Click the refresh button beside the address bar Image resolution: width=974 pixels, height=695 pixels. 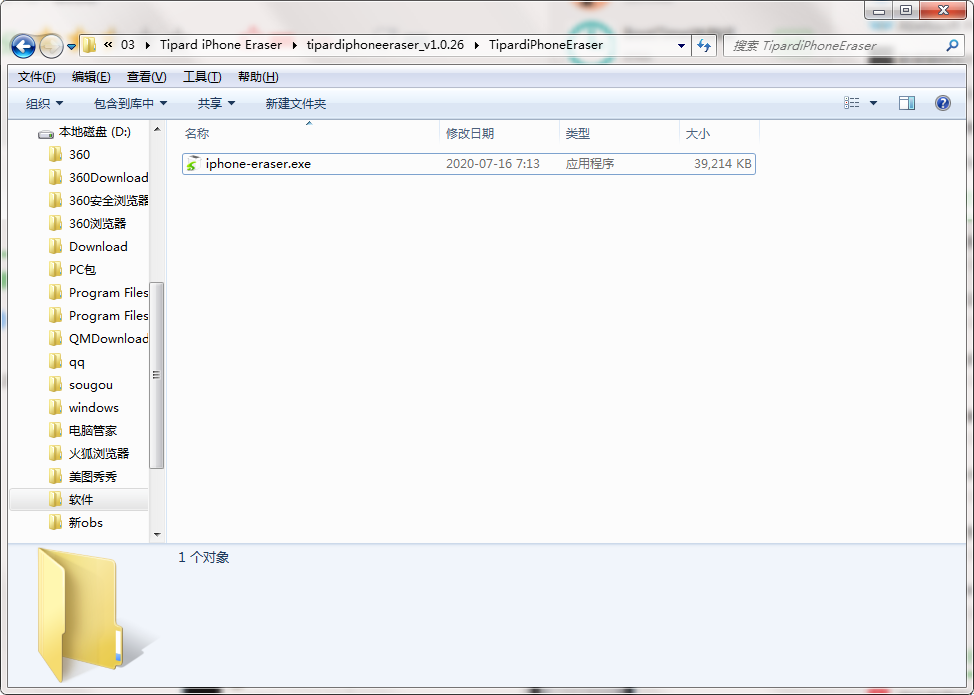tap(704, 45)
